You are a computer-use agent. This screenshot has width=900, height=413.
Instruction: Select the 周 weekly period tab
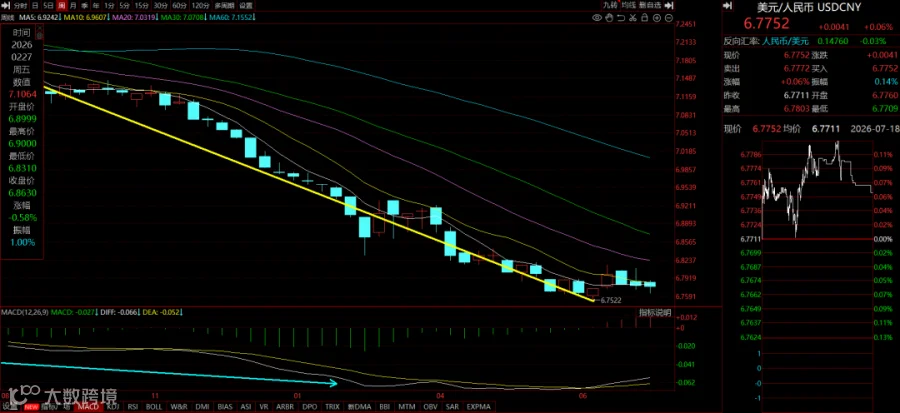click(x=61, y=5)
